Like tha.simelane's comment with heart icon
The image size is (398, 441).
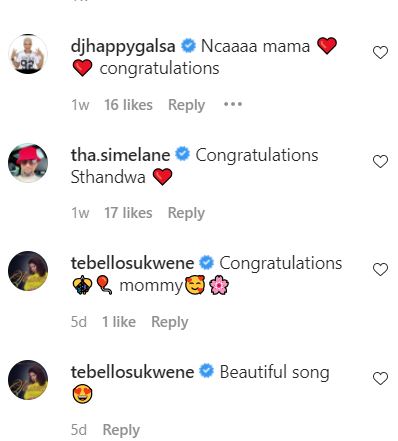pos(380,161)
